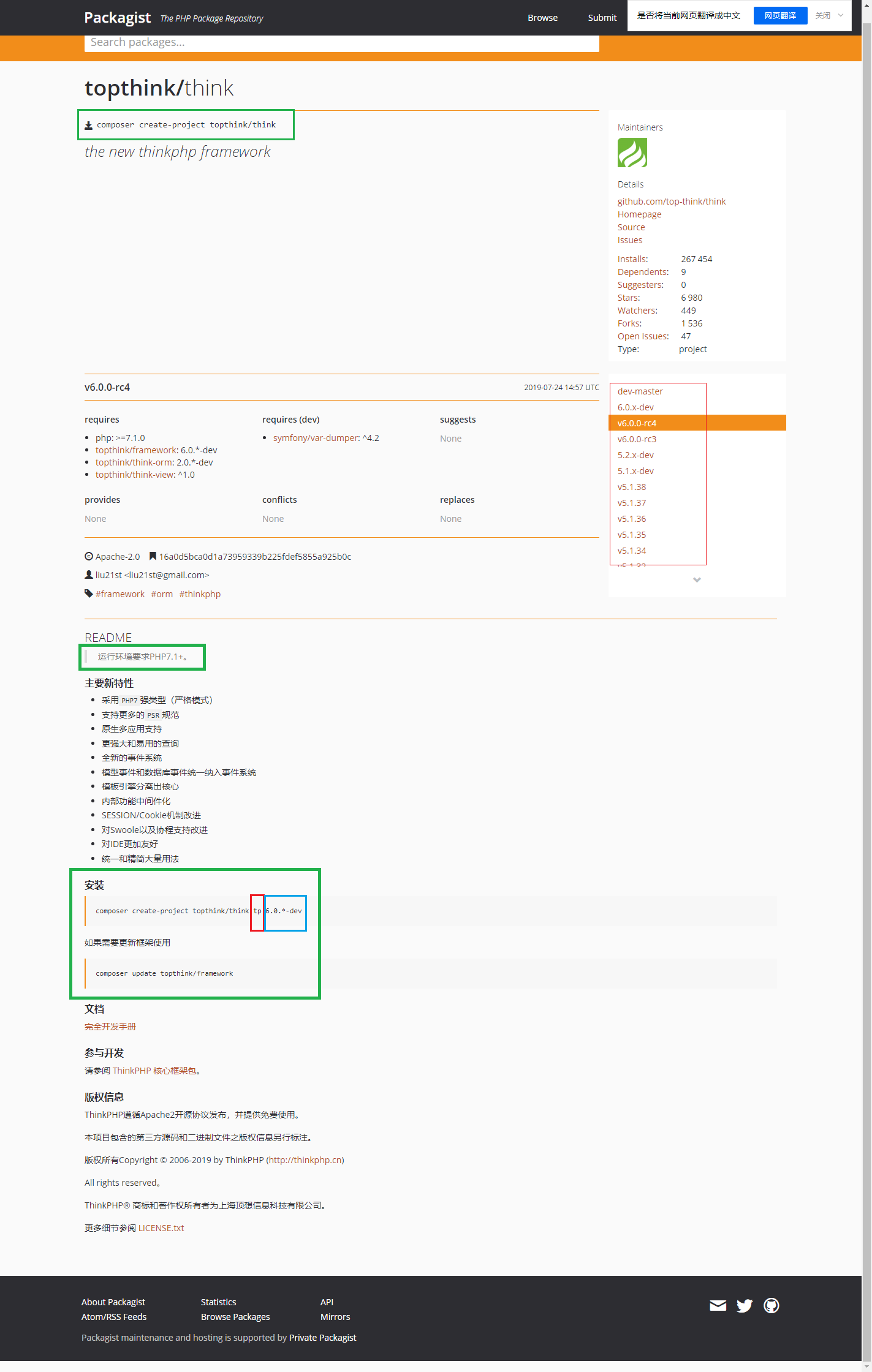Image resolution: width=872 pixels, height=1372 pixels.
Task: Open Private Packagist footer link
Action: [322, 1338]
